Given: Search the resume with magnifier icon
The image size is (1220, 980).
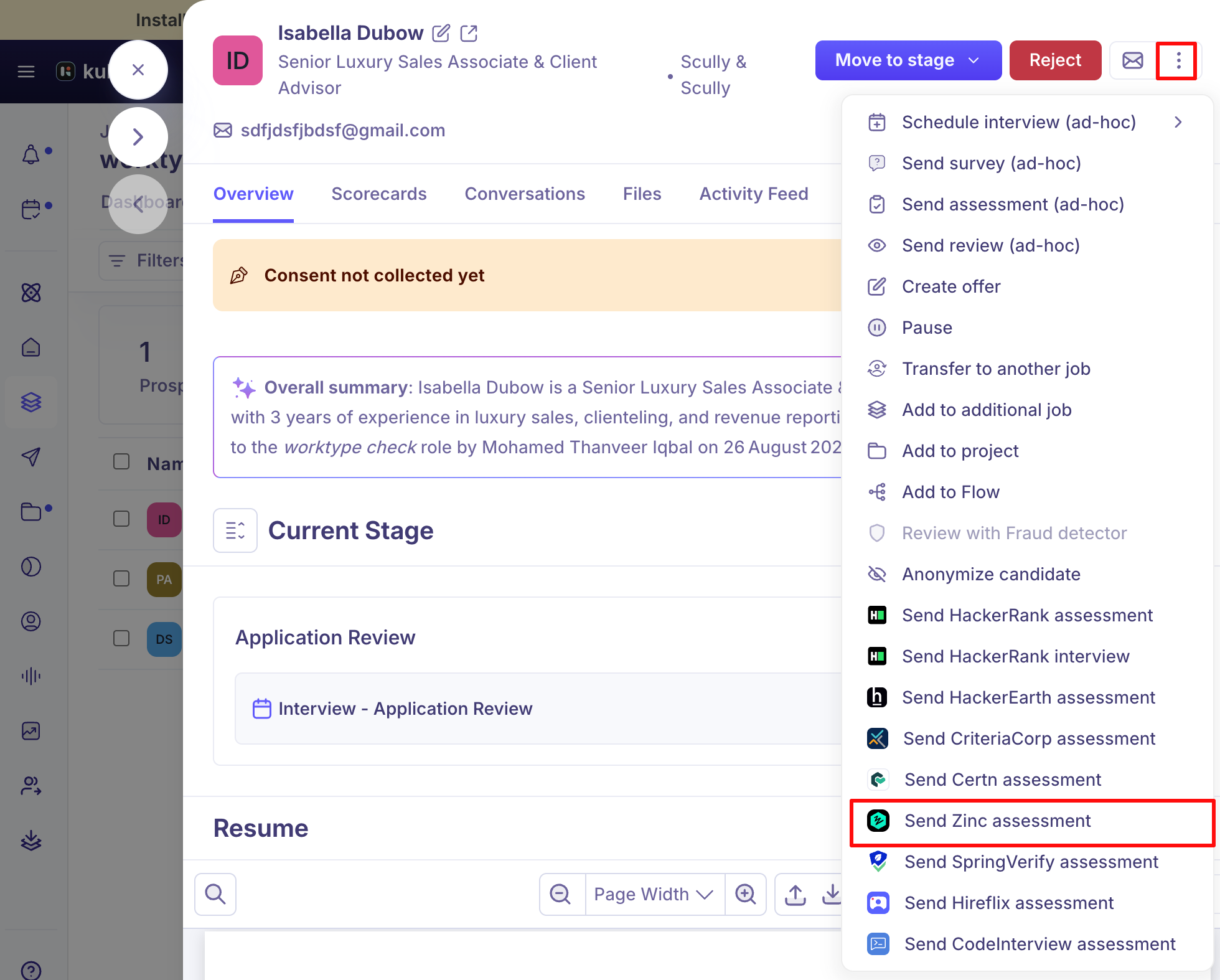Looking at the screenshot, I should click(x=215, y=894).
